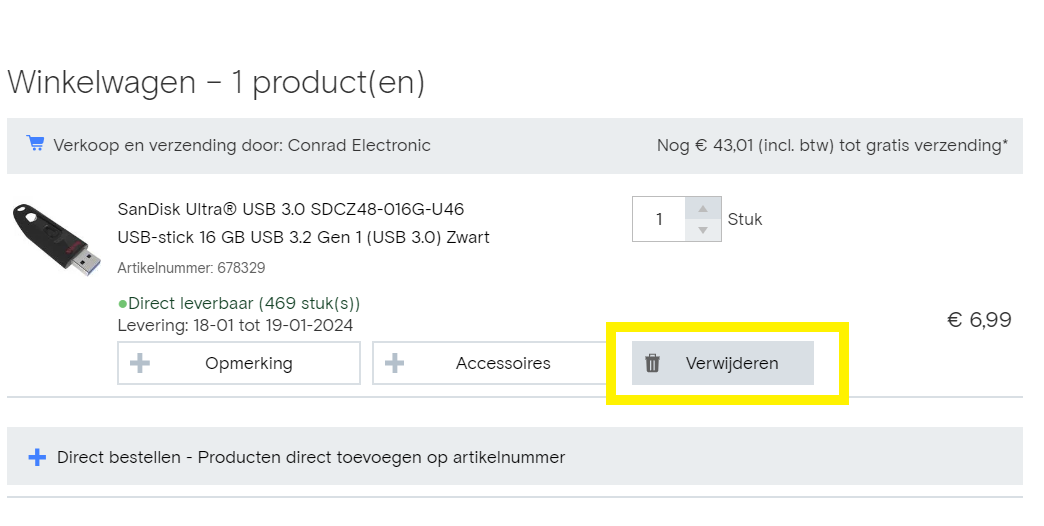Decrease quantity with the down arrow
The image size is (1044, 526).
(x=702, y=230)
